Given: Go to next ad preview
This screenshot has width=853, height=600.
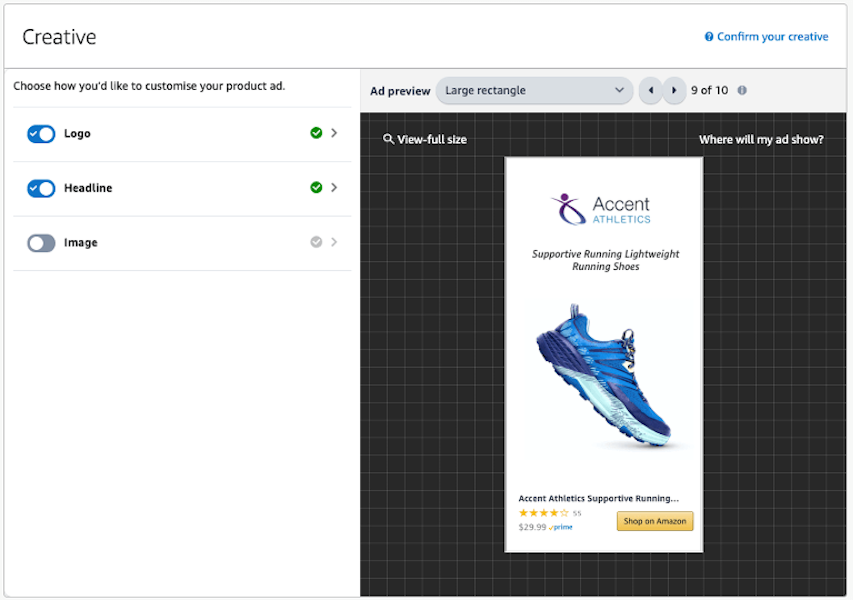Looking at the screenshot, I should pyautogui.click(x=674, y=90).
